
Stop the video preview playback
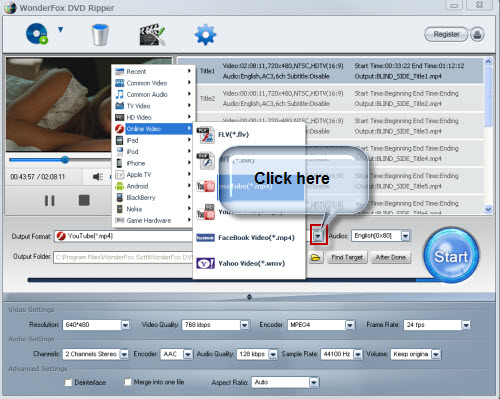pos(84,200)
